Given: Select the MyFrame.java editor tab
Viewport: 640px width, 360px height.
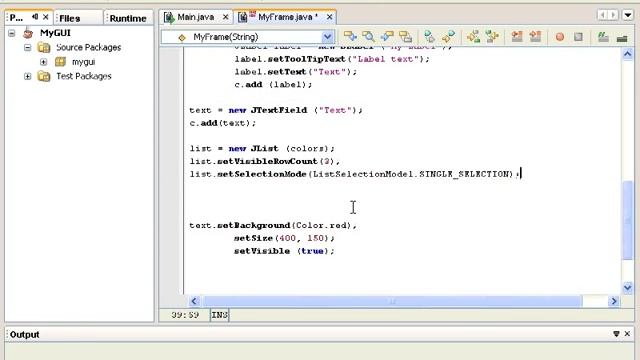Looking at the screenshot, I should [288, 17].
